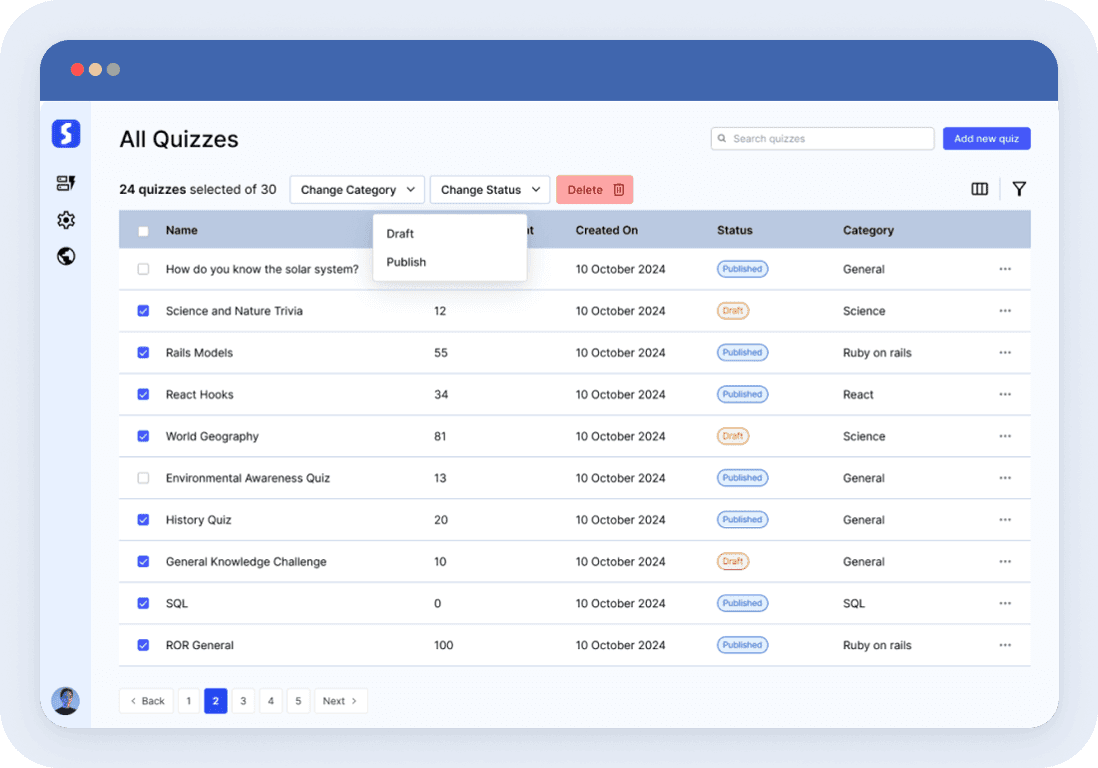Viewport: 1098px width, 768px height.
Task: Open the filter funnel icon
Action: [x=1019, y=189]
